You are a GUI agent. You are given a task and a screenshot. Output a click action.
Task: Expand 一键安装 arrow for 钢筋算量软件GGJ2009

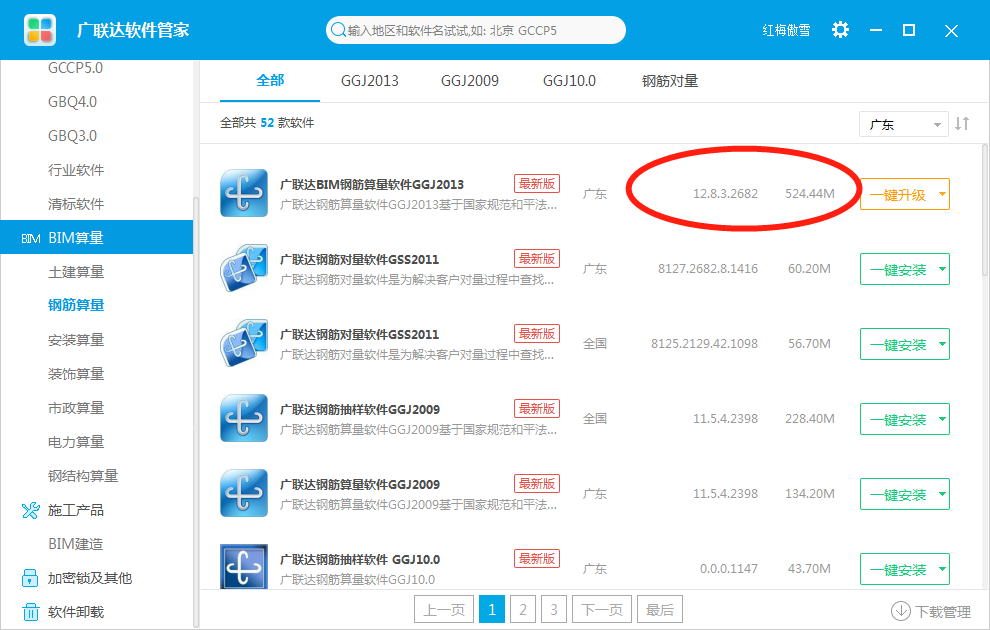[942, 494]
